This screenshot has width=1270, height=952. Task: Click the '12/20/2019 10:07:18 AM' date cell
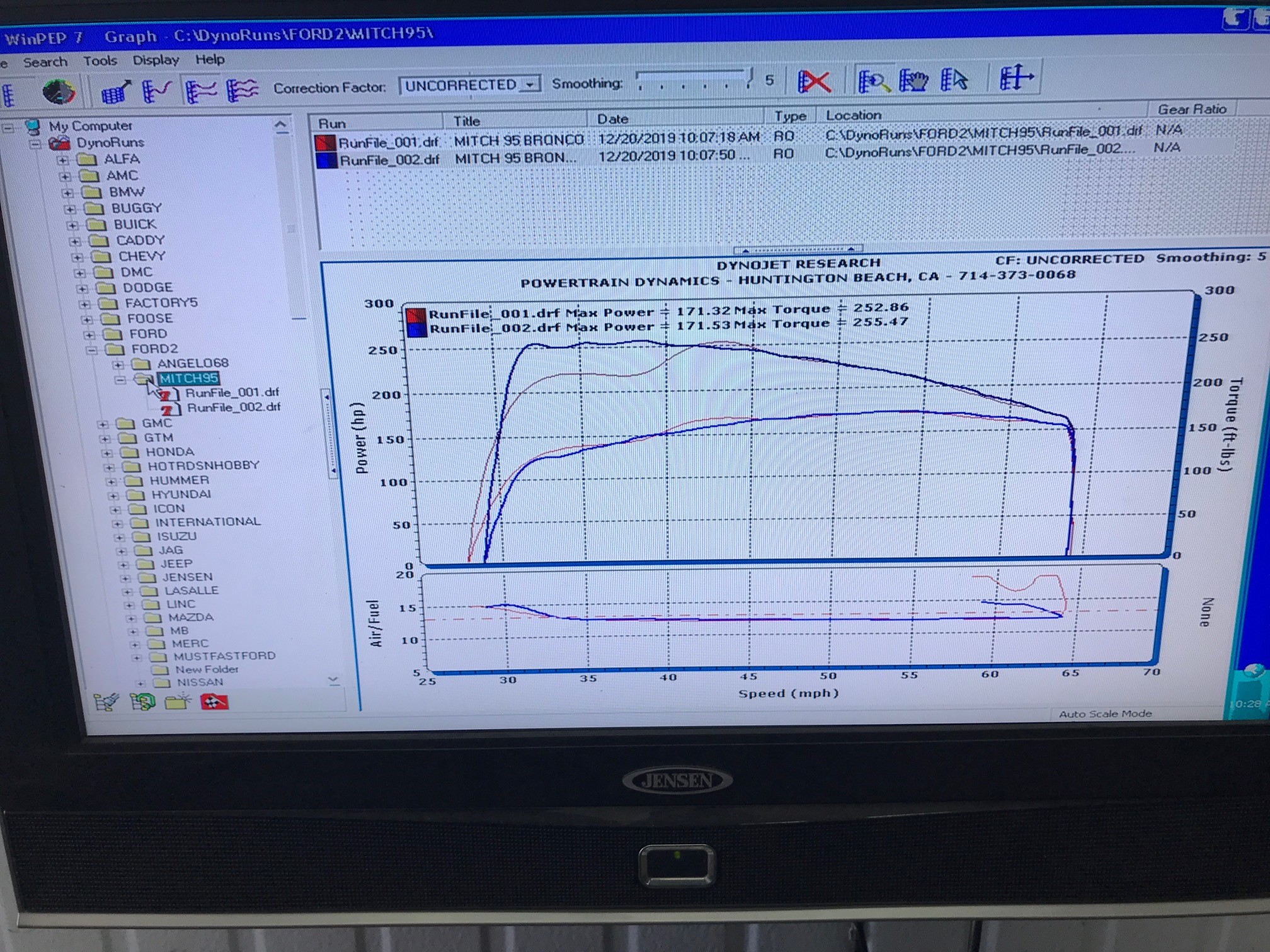pos(678,137)
